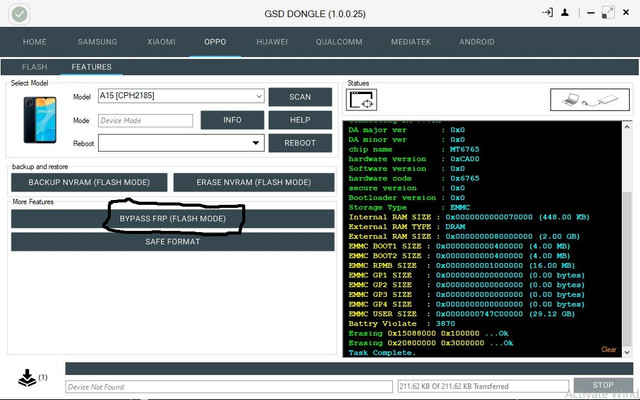Click the download stack icon at bottom left
Screen dimensions: 640x400
(x=27, y=378)
